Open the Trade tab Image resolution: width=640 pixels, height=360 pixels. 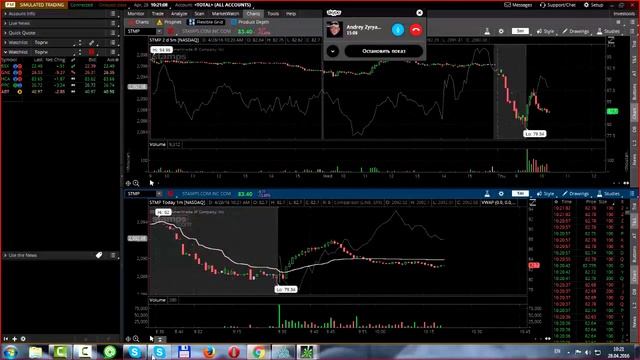click(158, 13)
